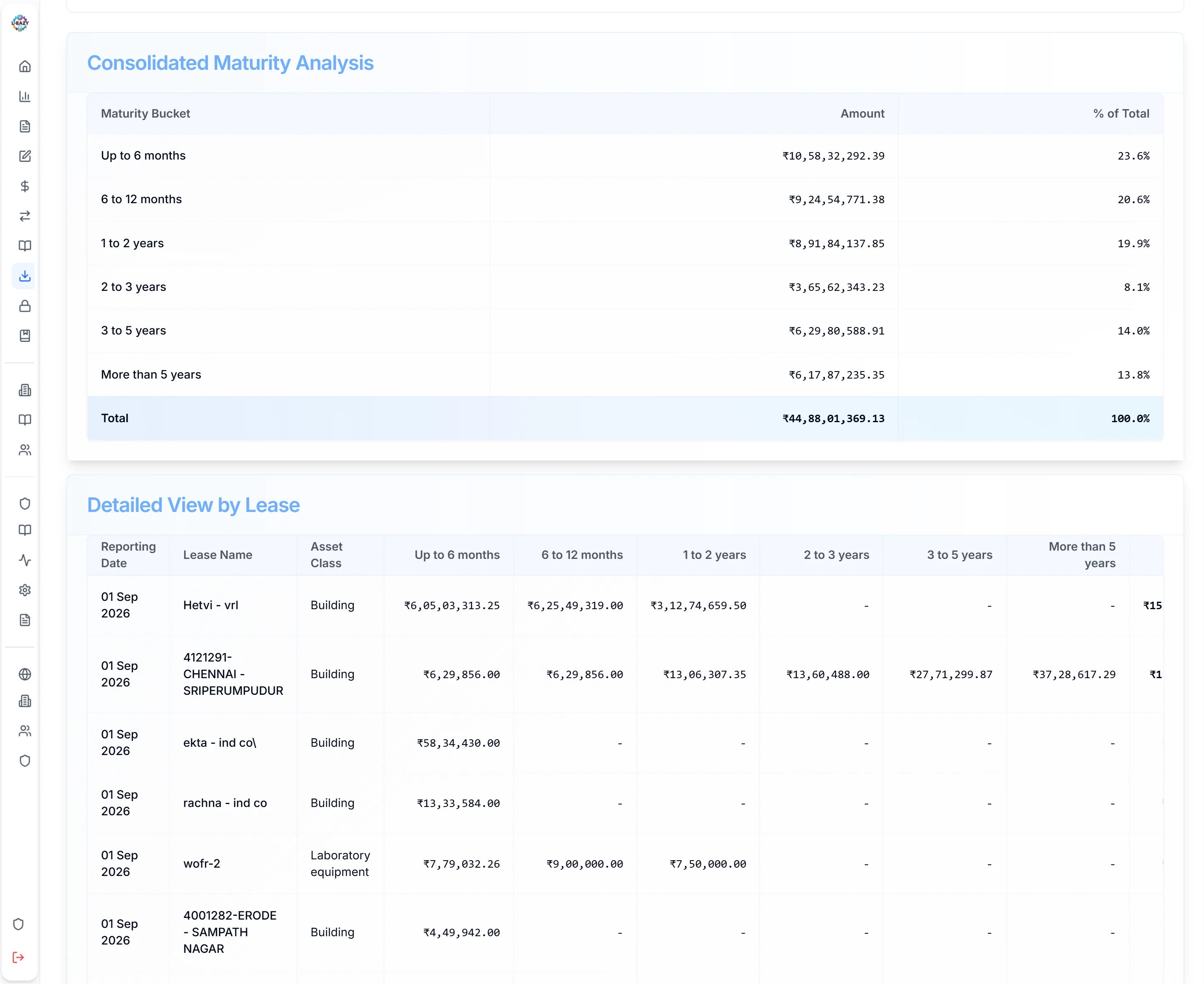Click shield icon directly above logout icon
This screenshot has height=984, width=1204.
[x=18, y=925]
